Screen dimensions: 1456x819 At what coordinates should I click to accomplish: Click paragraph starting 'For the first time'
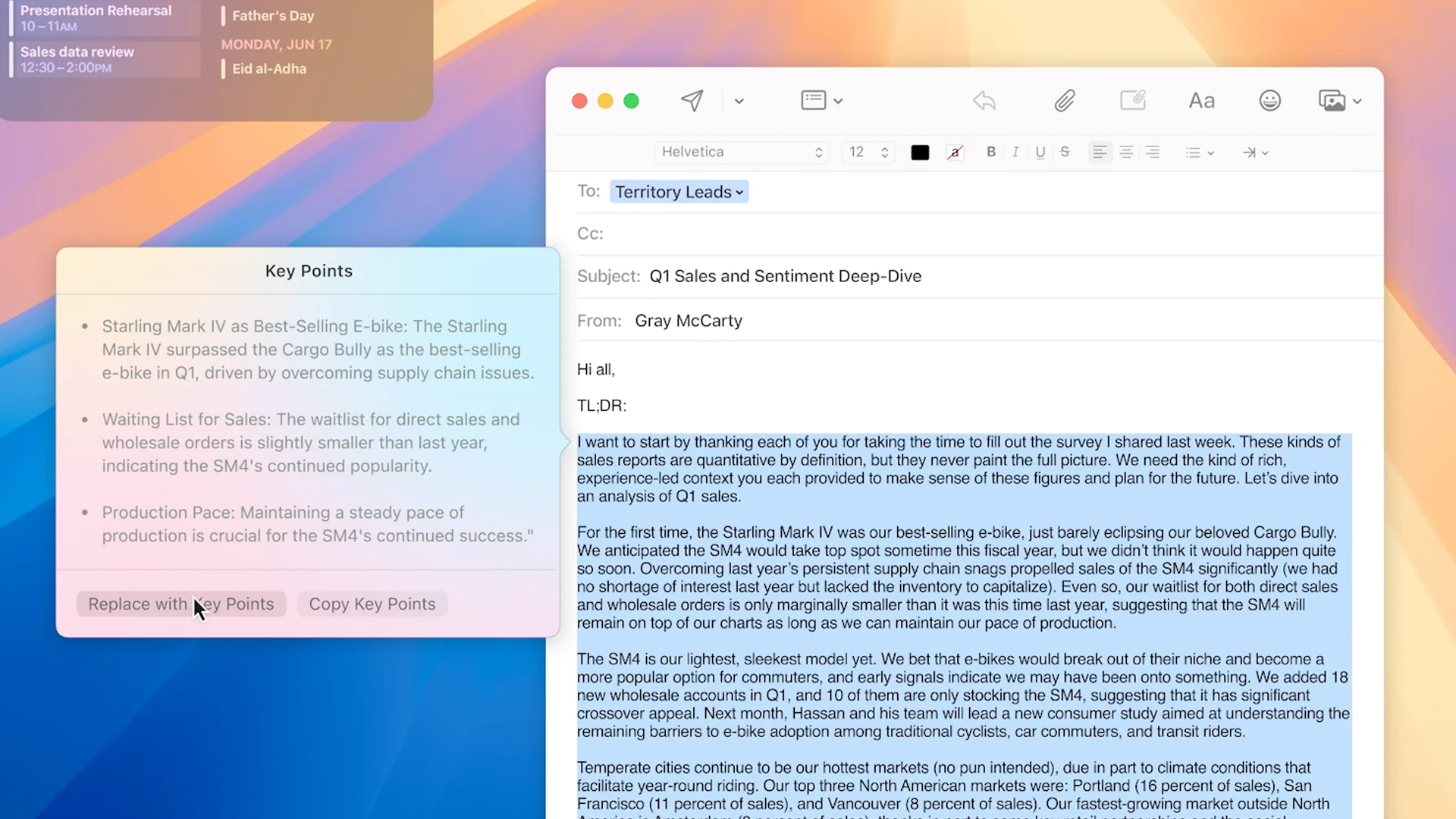[957, 578]
